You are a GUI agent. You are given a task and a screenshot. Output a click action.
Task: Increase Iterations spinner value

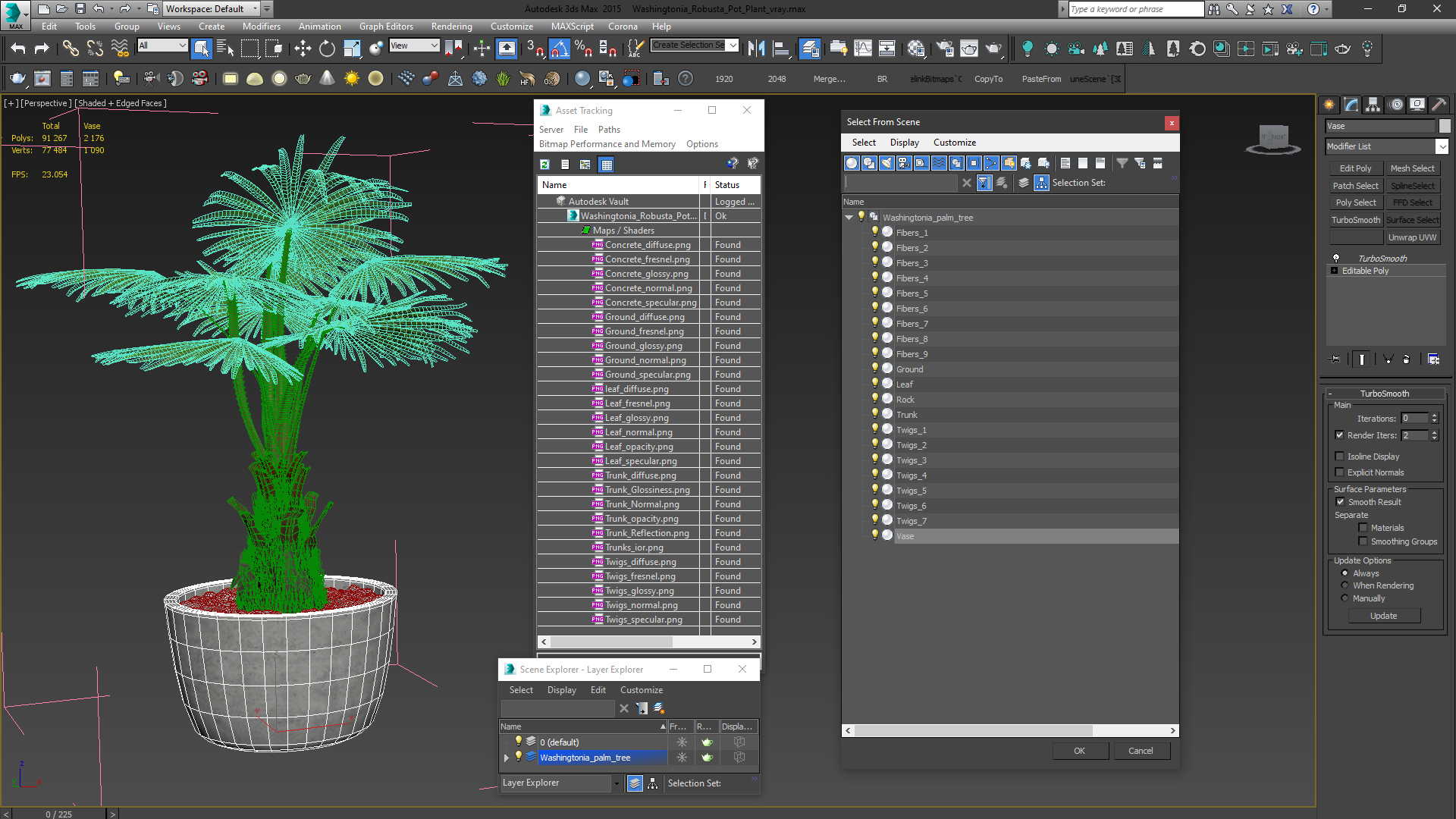[1434, 416]
